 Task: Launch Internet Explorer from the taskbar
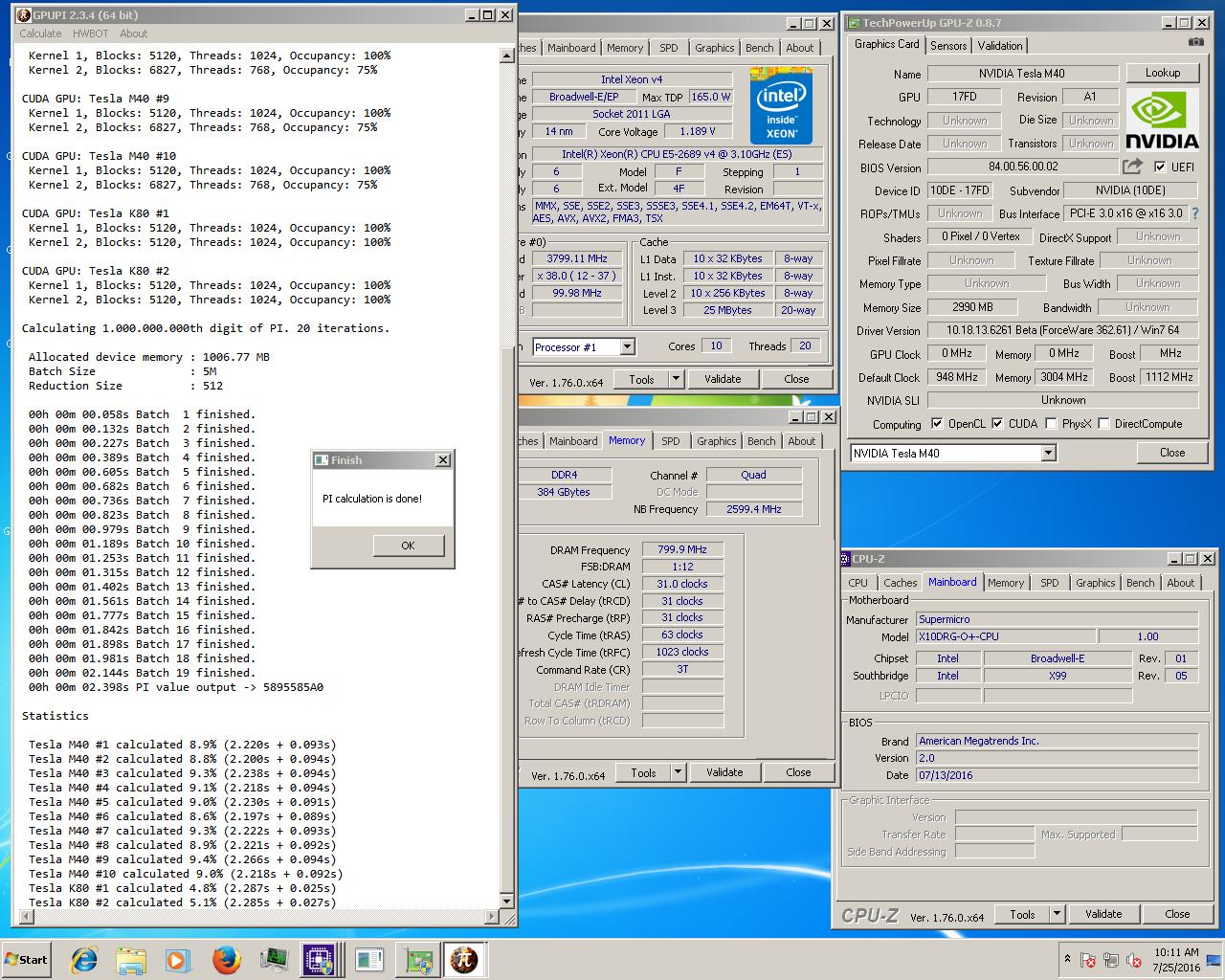coord(84,960)
